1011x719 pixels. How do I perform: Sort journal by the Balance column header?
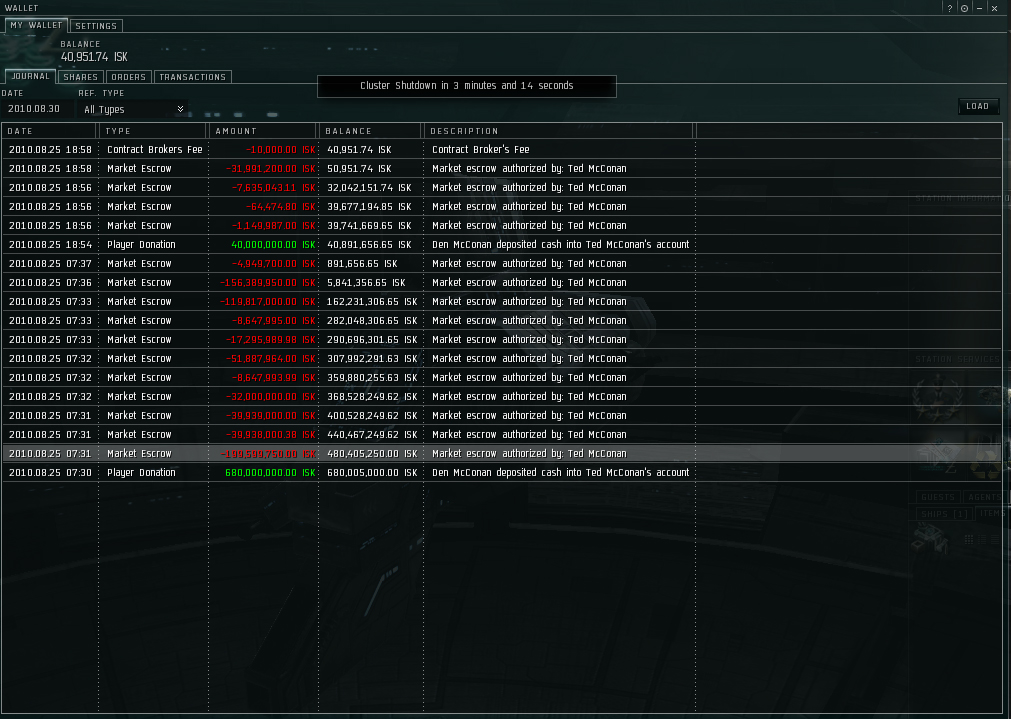click(x=371, y=131)
